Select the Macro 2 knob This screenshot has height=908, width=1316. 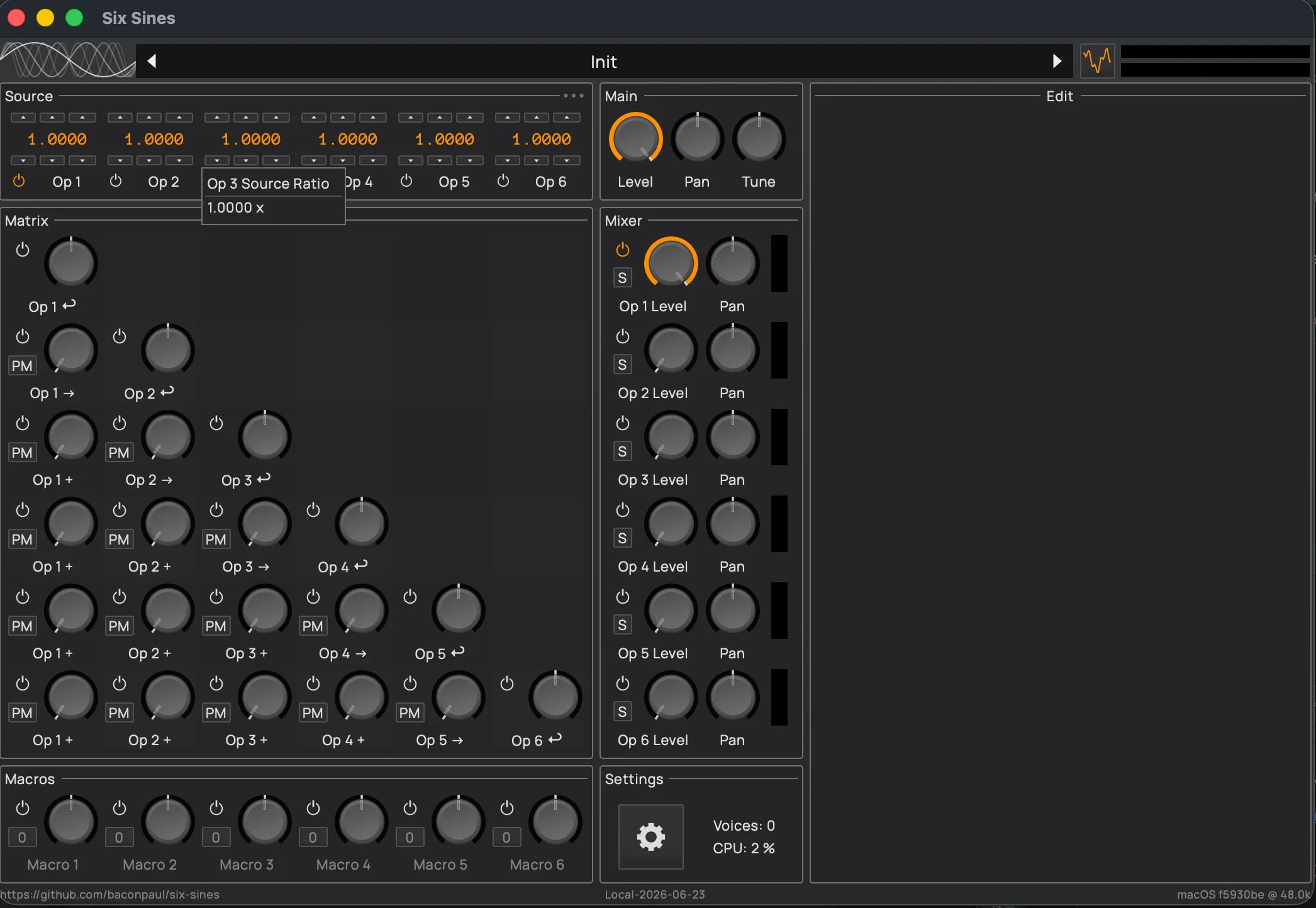click(x=168, y=821)
